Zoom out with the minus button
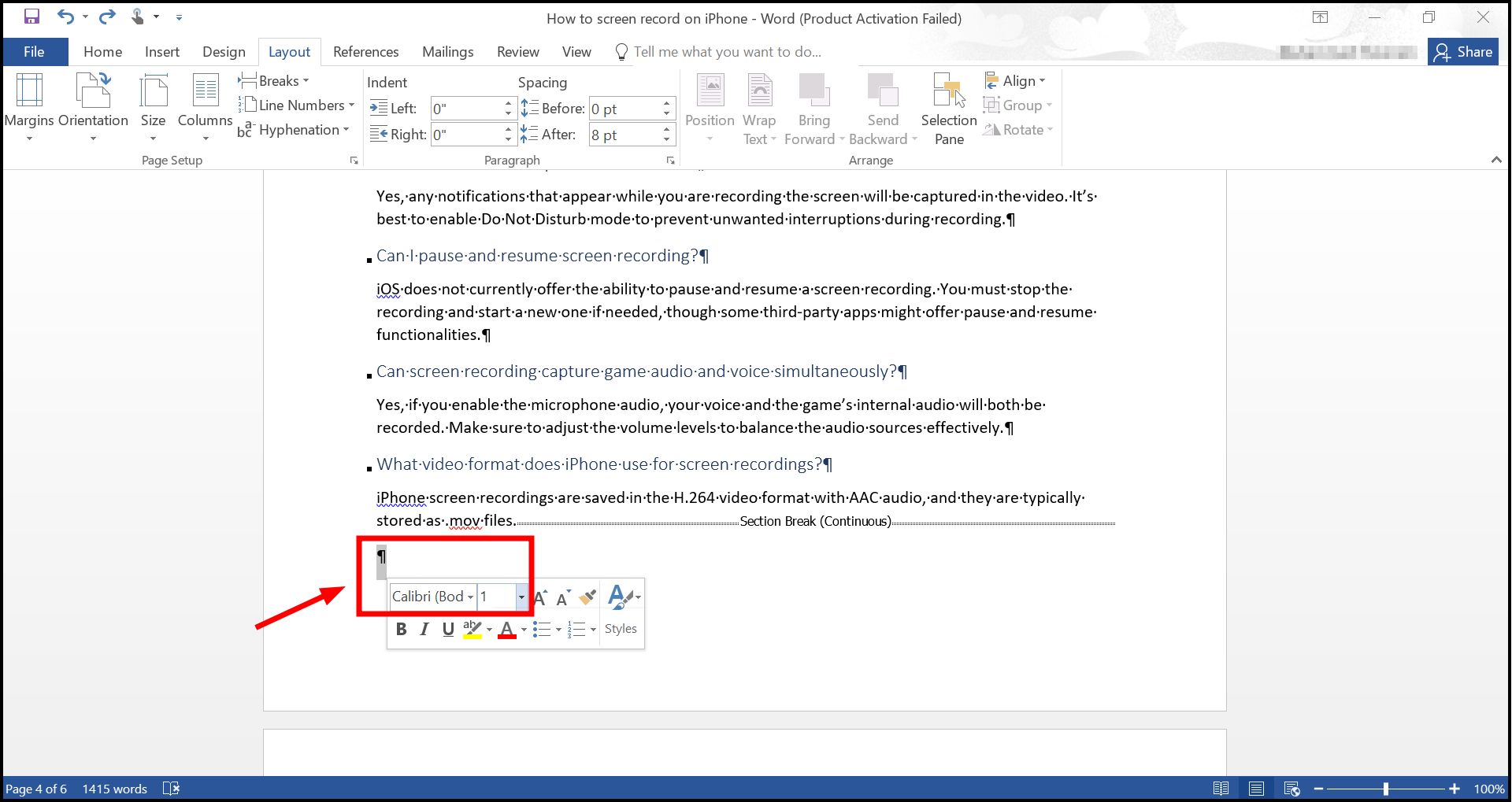 1318,789
